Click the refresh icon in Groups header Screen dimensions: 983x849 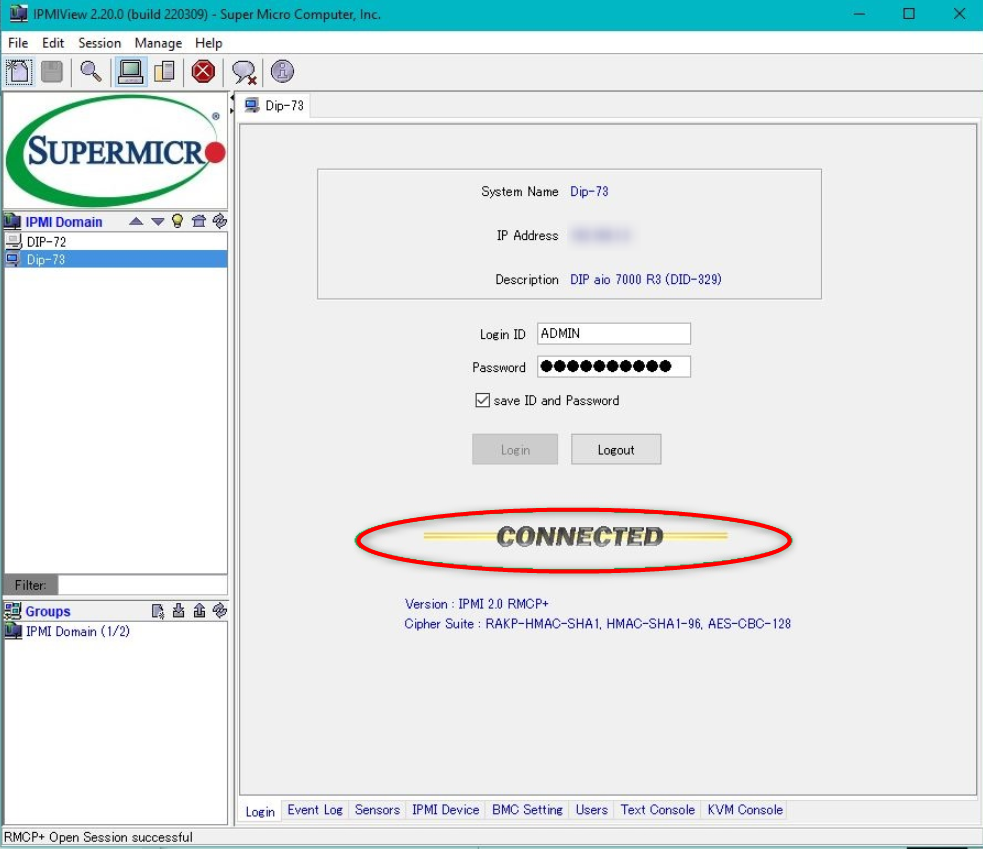[219, 610]
